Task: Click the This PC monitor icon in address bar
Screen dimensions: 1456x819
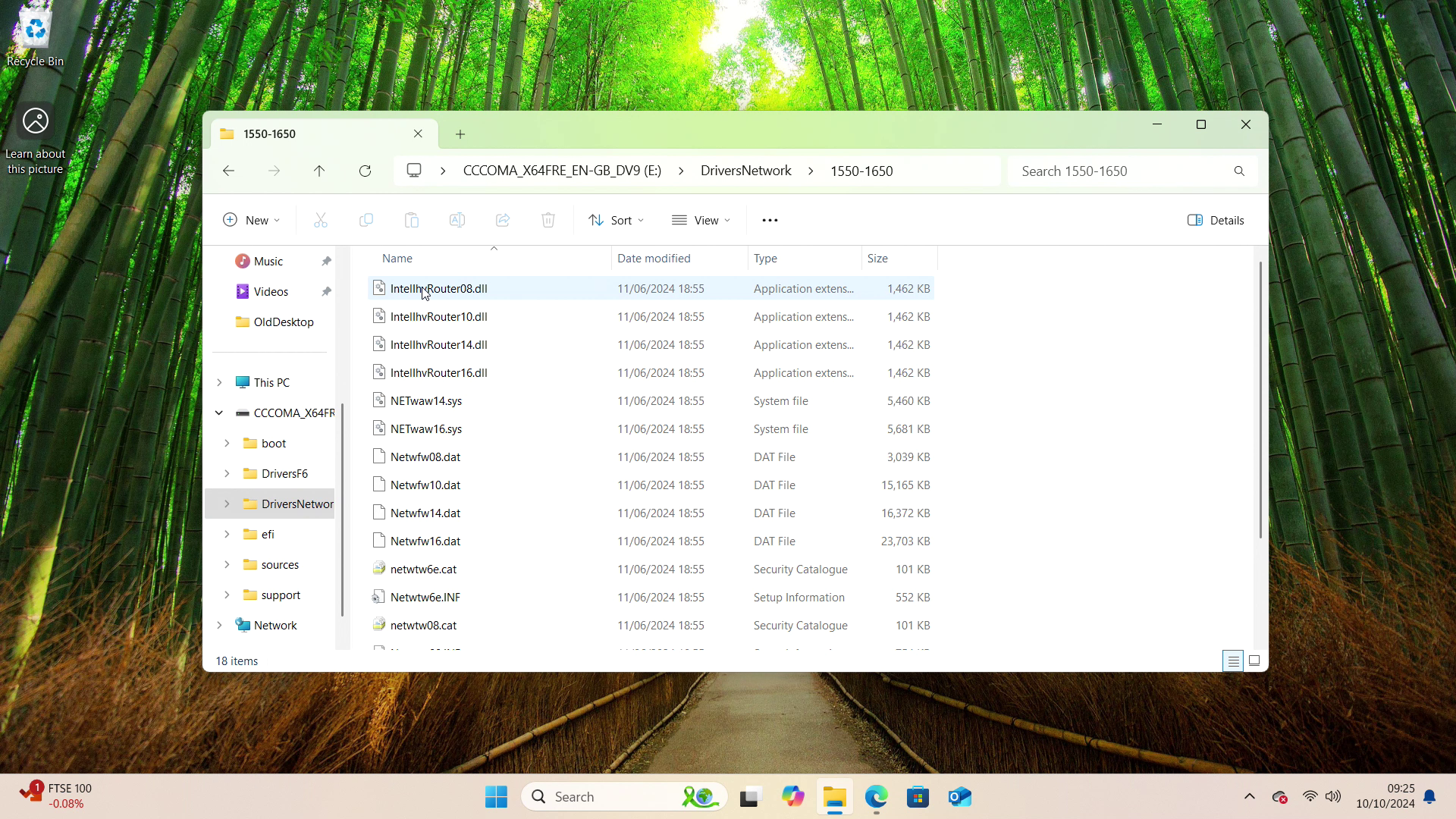Action: [x=414, y=171]
